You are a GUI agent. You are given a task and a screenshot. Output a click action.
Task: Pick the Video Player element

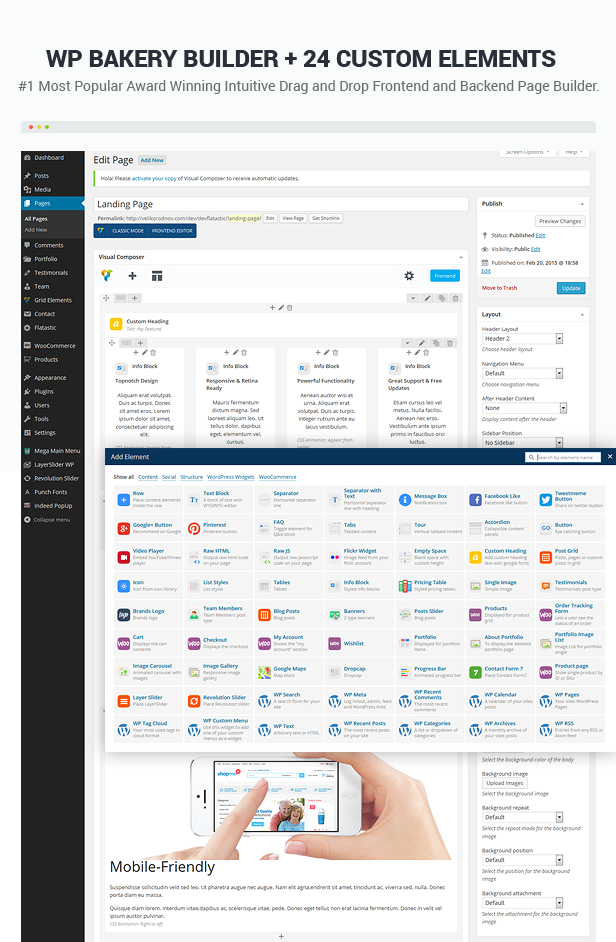click(x=124, y=554)
